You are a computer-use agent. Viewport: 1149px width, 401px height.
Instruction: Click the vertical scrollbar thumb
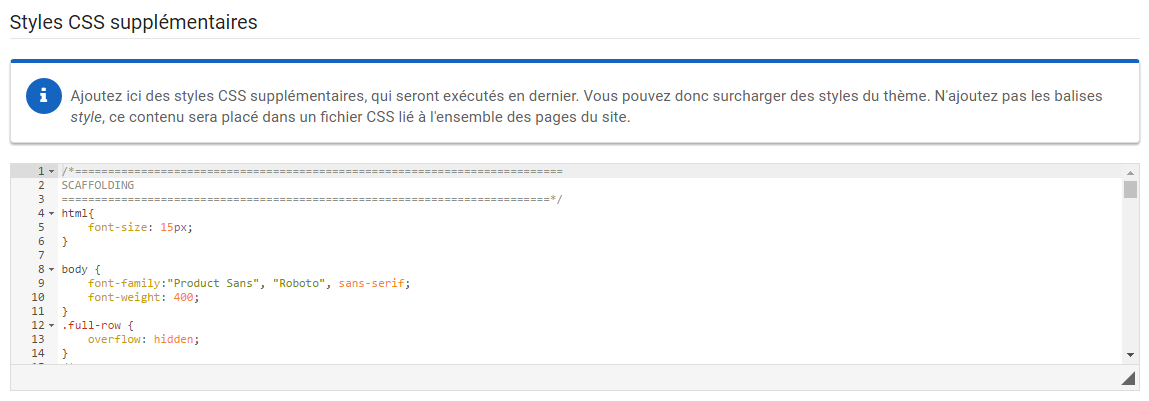(x=1130, y=189)
